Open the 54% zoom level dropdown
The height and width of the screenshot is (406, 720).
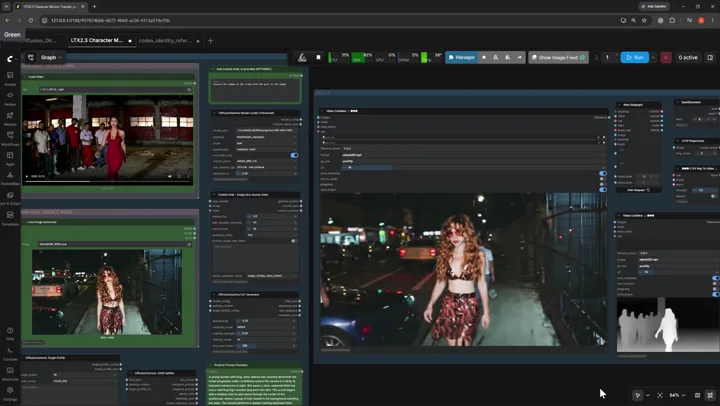(677, 395)
